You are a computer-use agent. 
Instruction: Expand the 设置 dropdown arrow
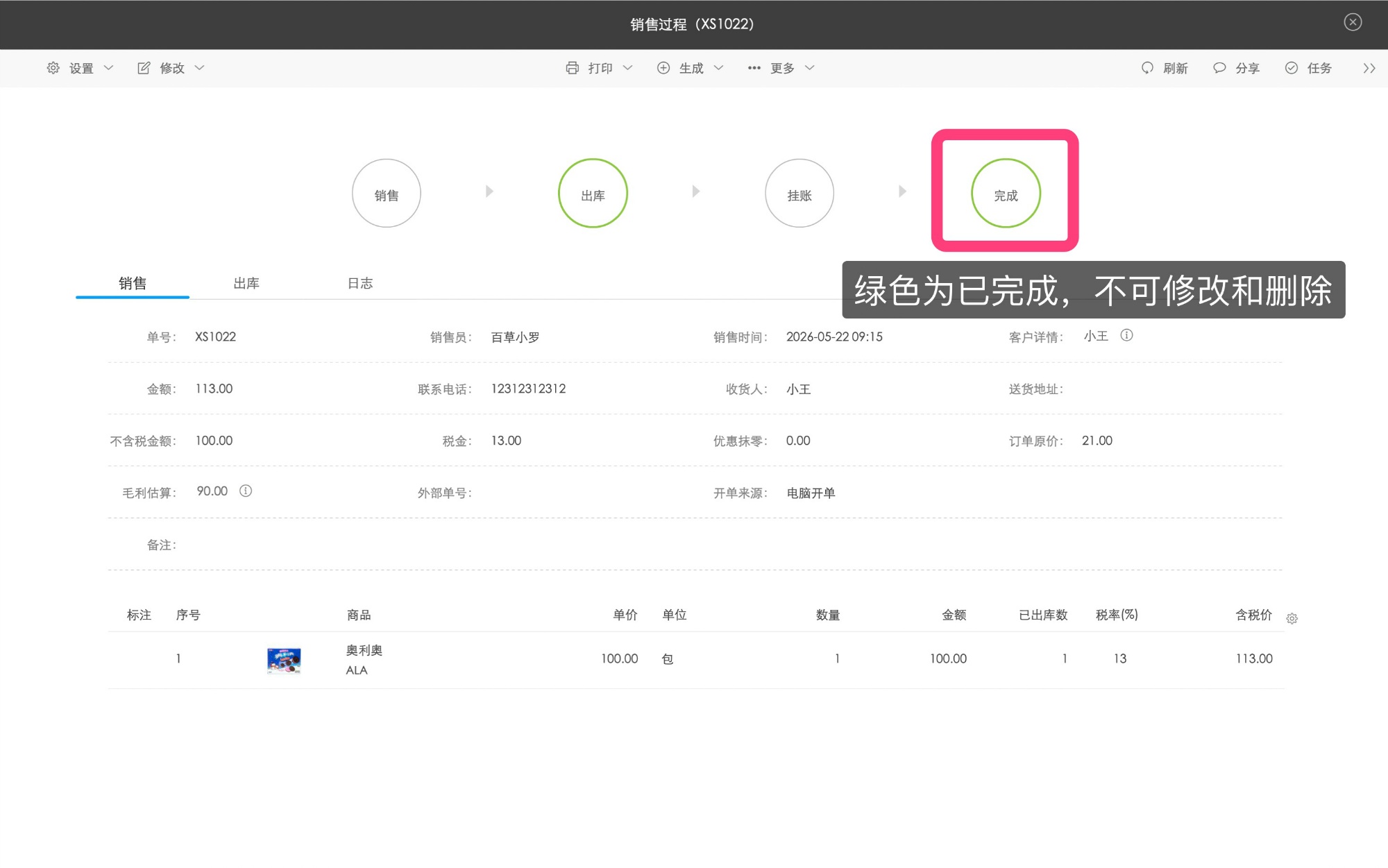point(108,68)
